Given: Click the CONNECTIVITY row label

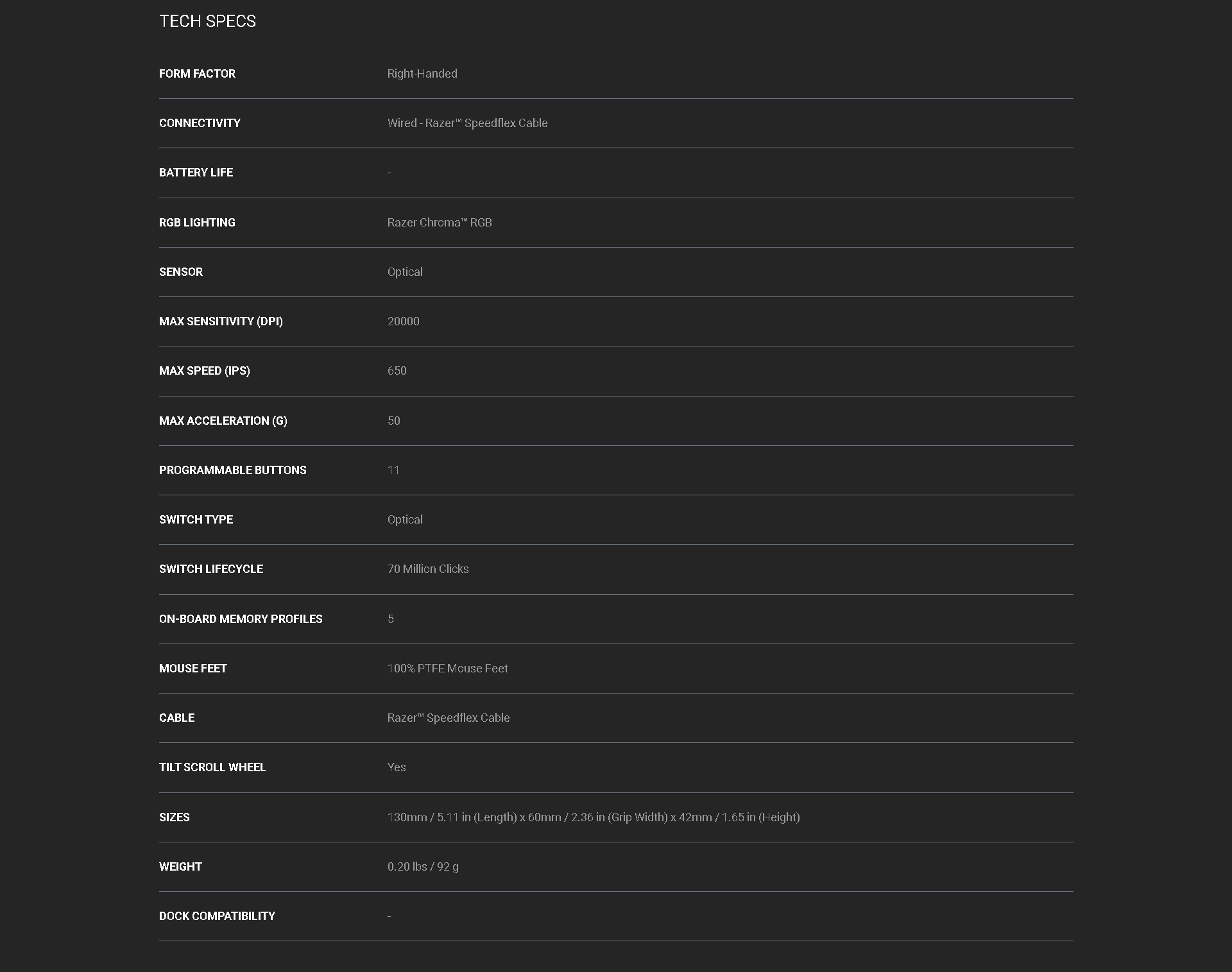Looking at the screenshot, I should [x=200, y=123].
